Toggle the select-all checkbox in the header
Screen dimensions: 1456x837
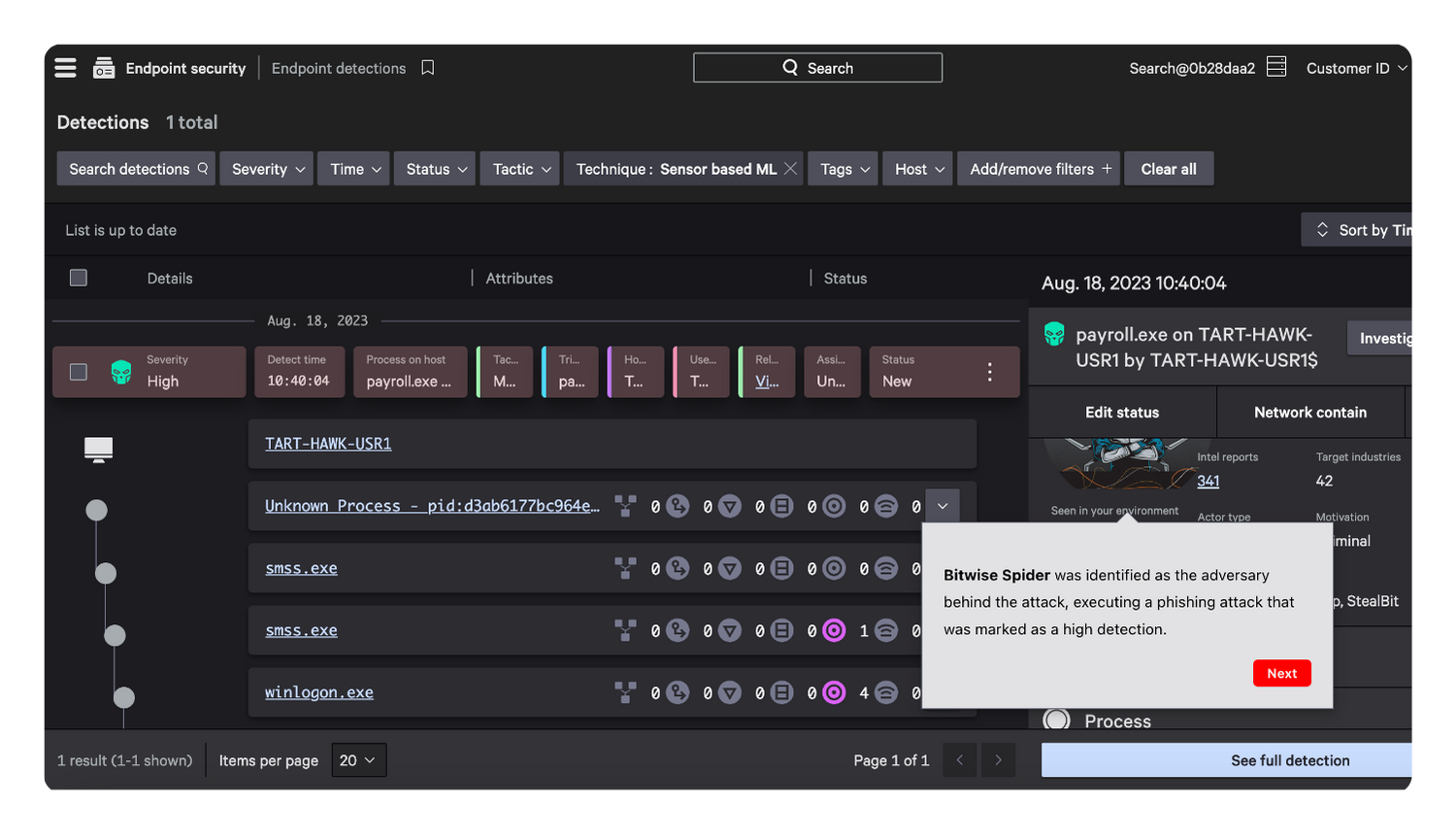pyautogui.click(x=78, y=277)
